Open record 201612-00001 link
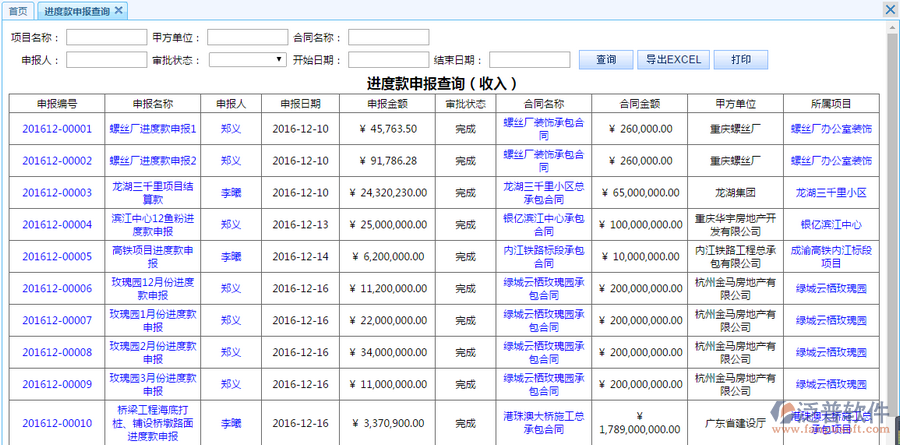Viewport: 900px width, 445px height. [x=57, y=129]
